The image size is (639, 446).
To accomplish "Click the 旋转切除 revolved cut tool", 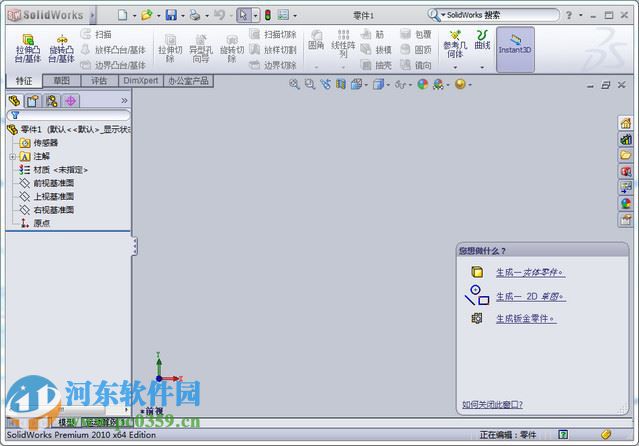I will click(x=232, y=48).
